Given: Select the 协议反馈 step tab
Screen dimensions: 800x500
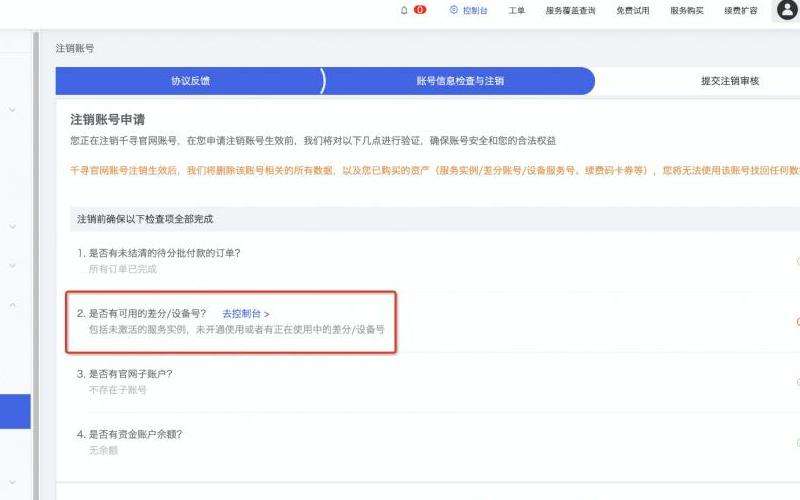Looking at the screenshot, I should 190,81.
